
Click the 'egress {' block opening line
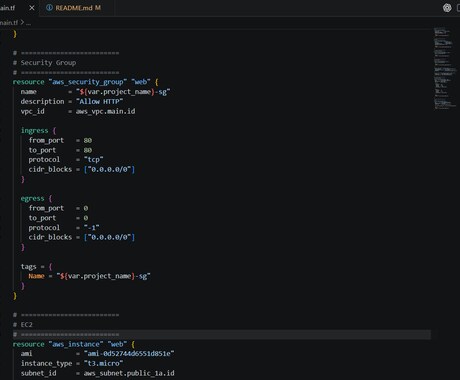[36, 198]
